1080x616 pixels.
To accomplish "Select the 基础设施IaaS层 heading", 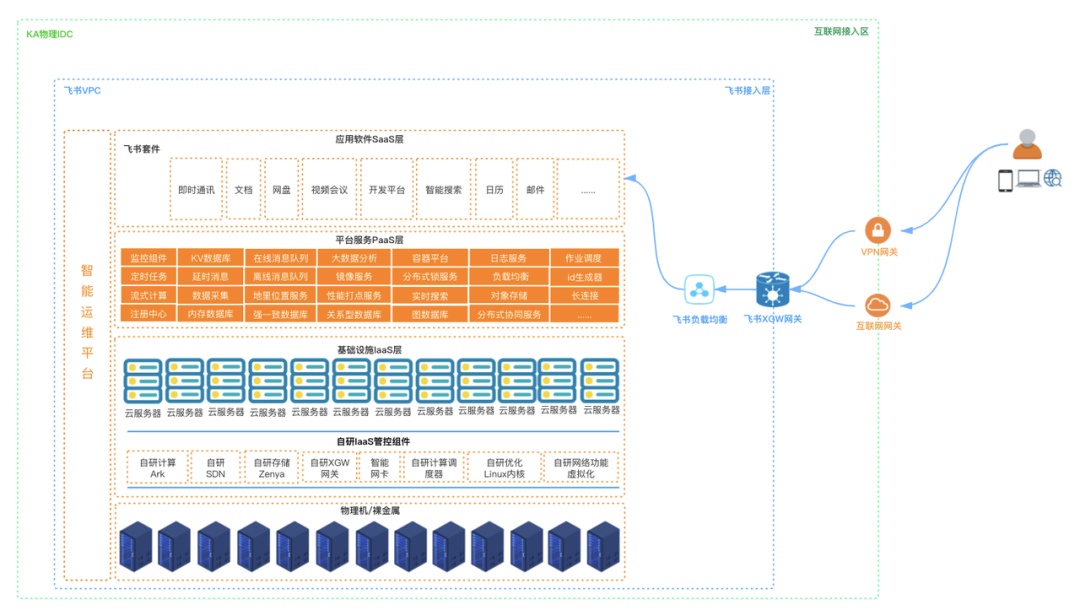I will [x=369, y=349].
